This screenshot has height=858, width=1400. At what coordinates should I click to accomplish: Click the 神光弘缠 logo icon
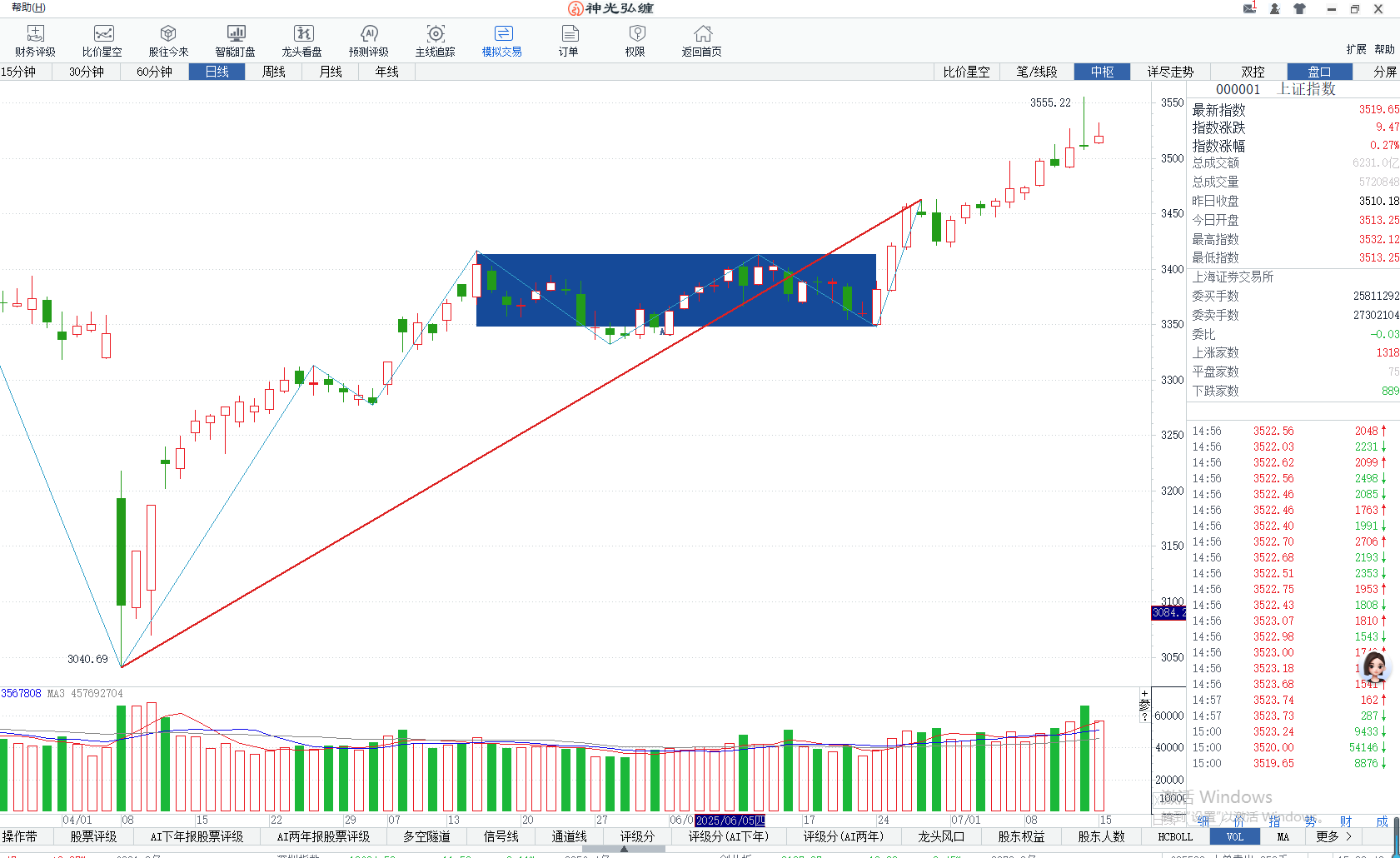pos(575,8)
